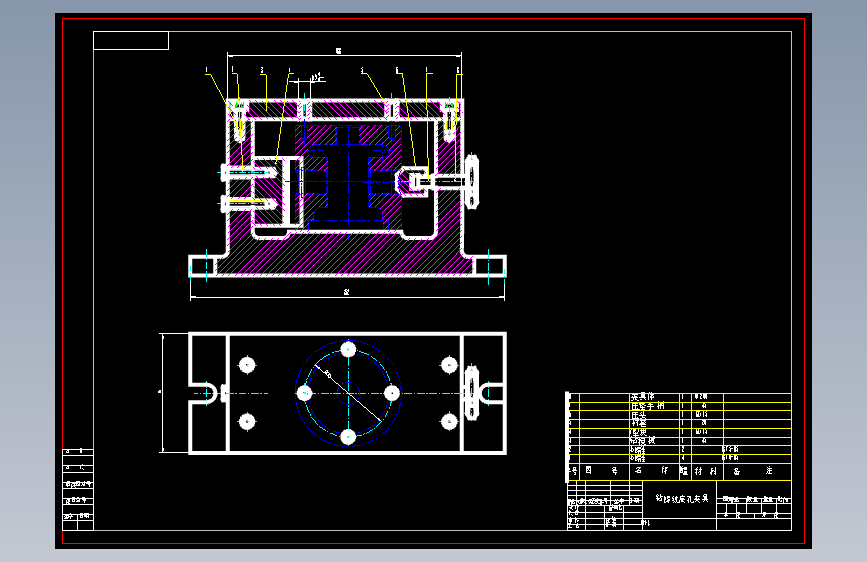
Task: Select the upper-left mounting hole in plan view
Action: pos(247,365)
